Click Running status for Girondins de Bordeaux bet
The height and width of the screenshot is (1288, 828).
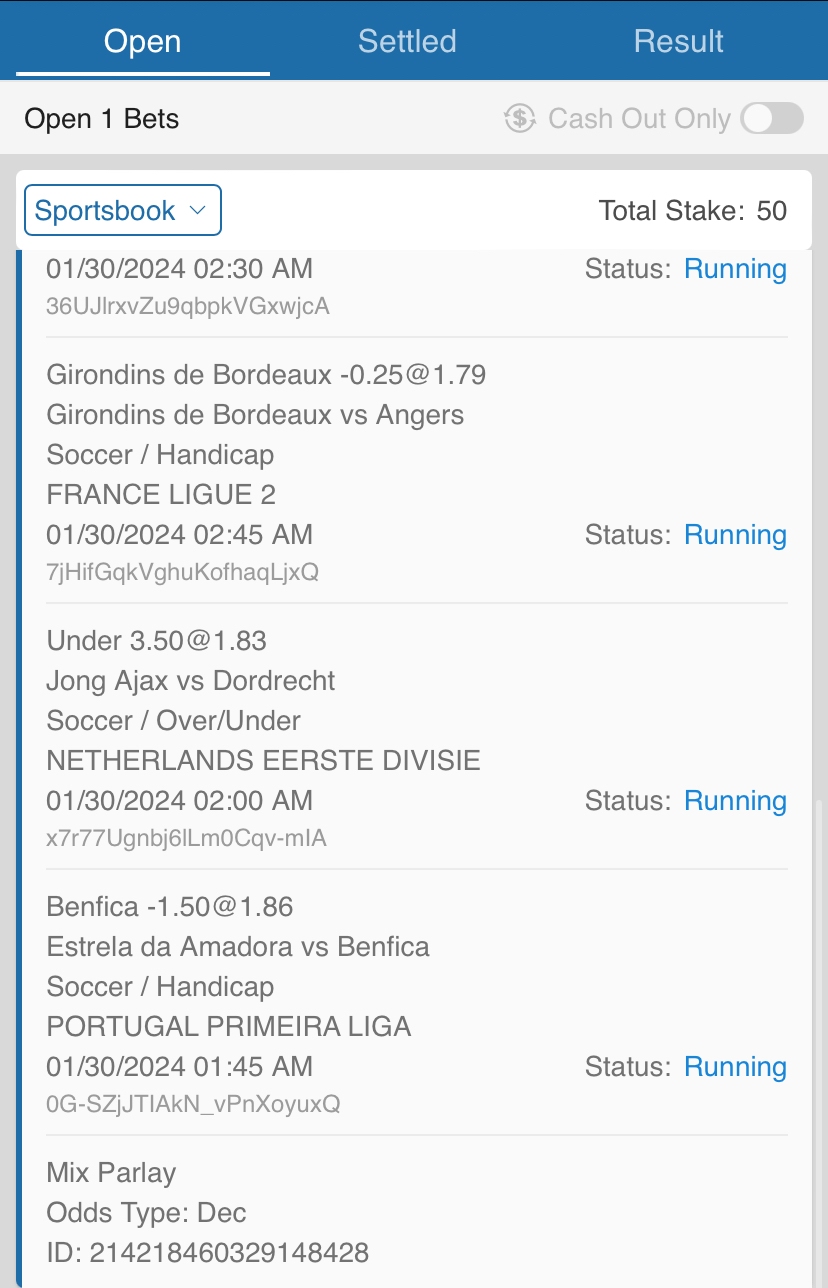[x=735, y=535]
